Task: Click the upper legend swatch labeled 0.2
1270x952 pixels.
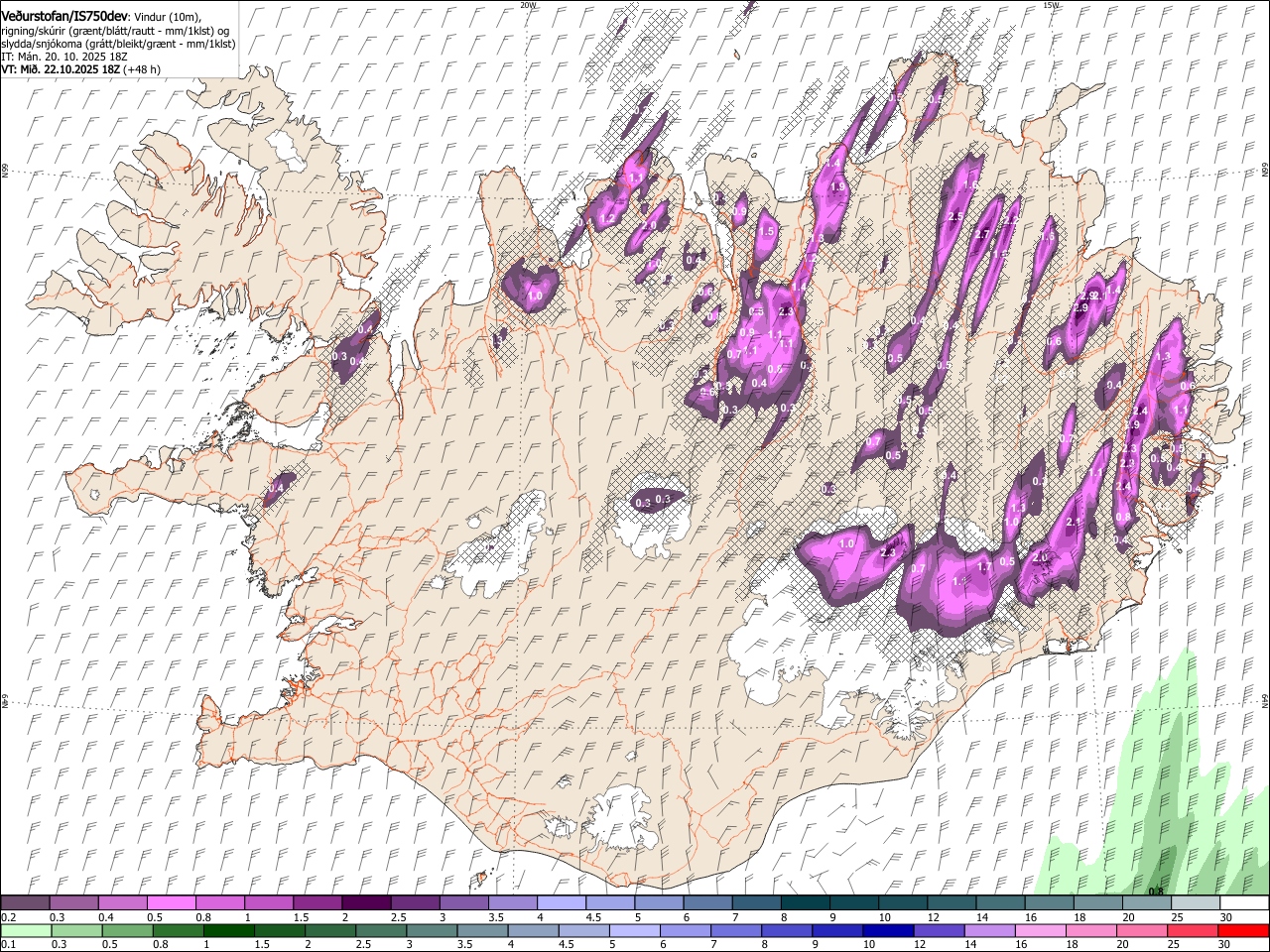Action: [x=25, y=903]
